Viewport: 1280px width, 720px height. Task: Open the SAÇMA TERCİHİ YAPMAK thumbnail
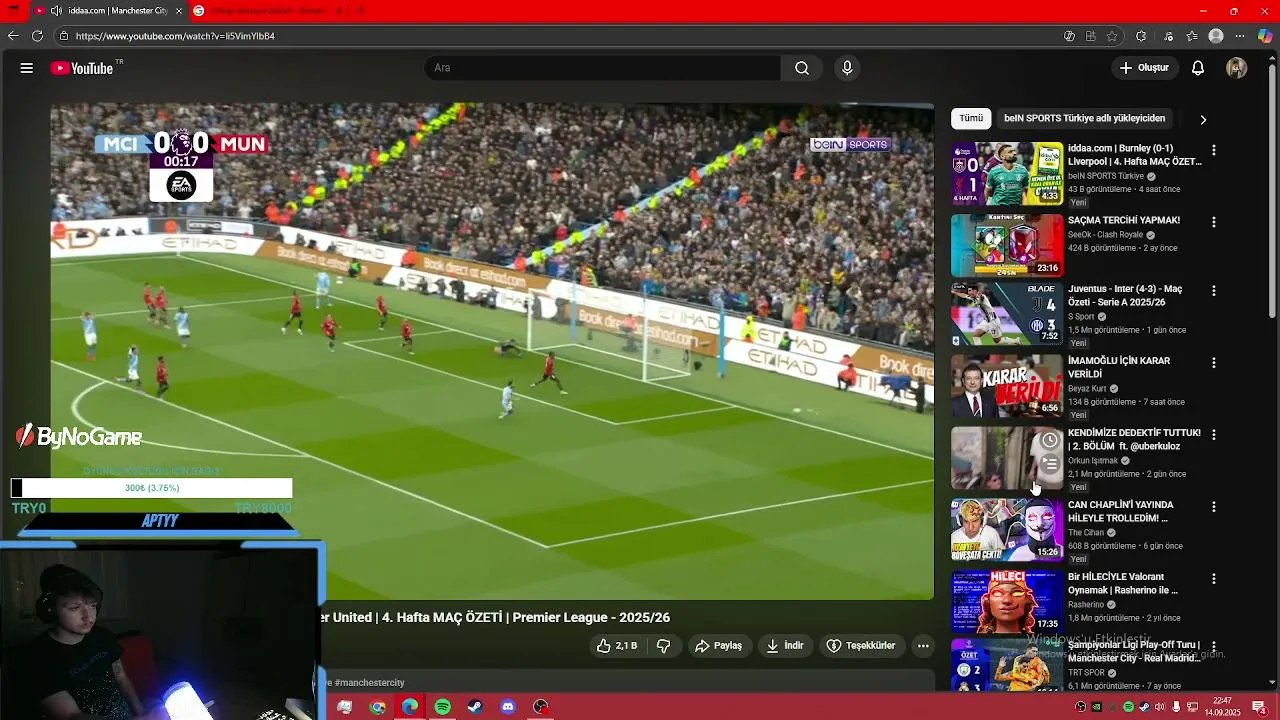click(x=1007, y=245)
